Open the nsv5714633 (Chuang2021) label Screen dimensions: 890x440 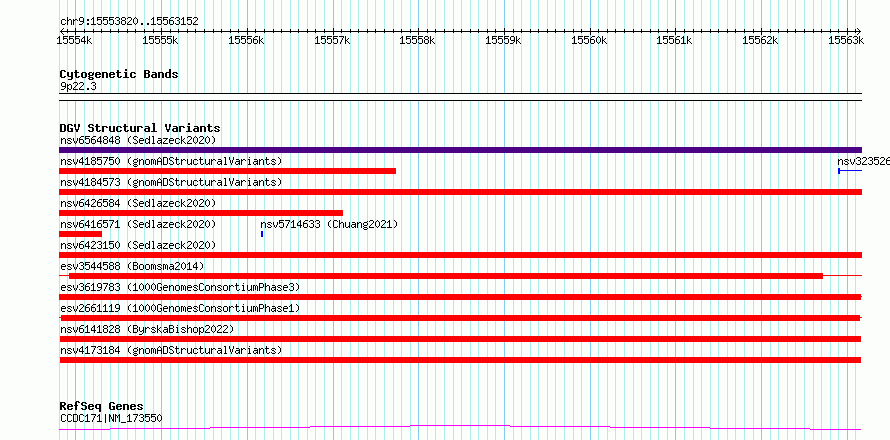pyautogui.click(x=329, y=224)
